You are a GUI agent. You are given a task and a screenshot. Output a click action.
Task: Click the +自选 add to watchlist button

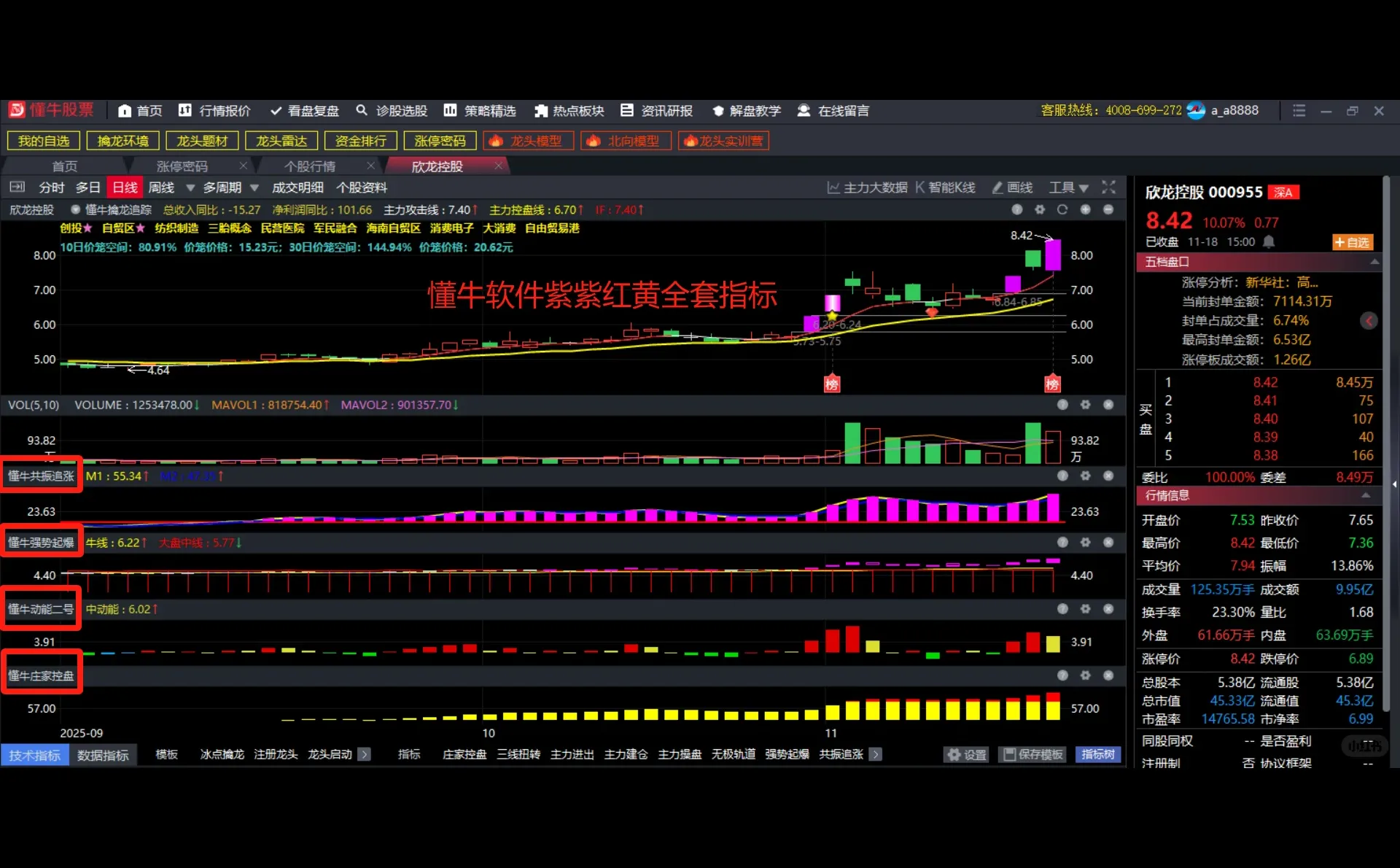1353,241
